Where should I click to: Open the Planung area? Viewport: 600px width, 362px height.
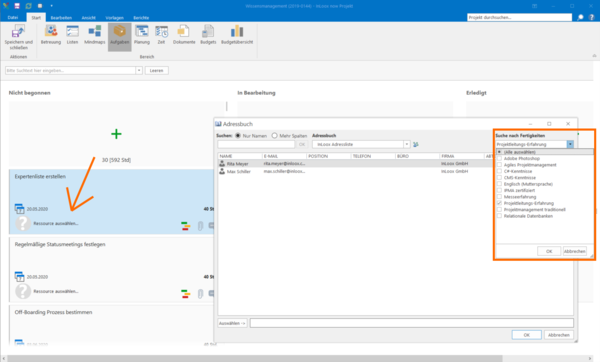(x=142, y=35)
